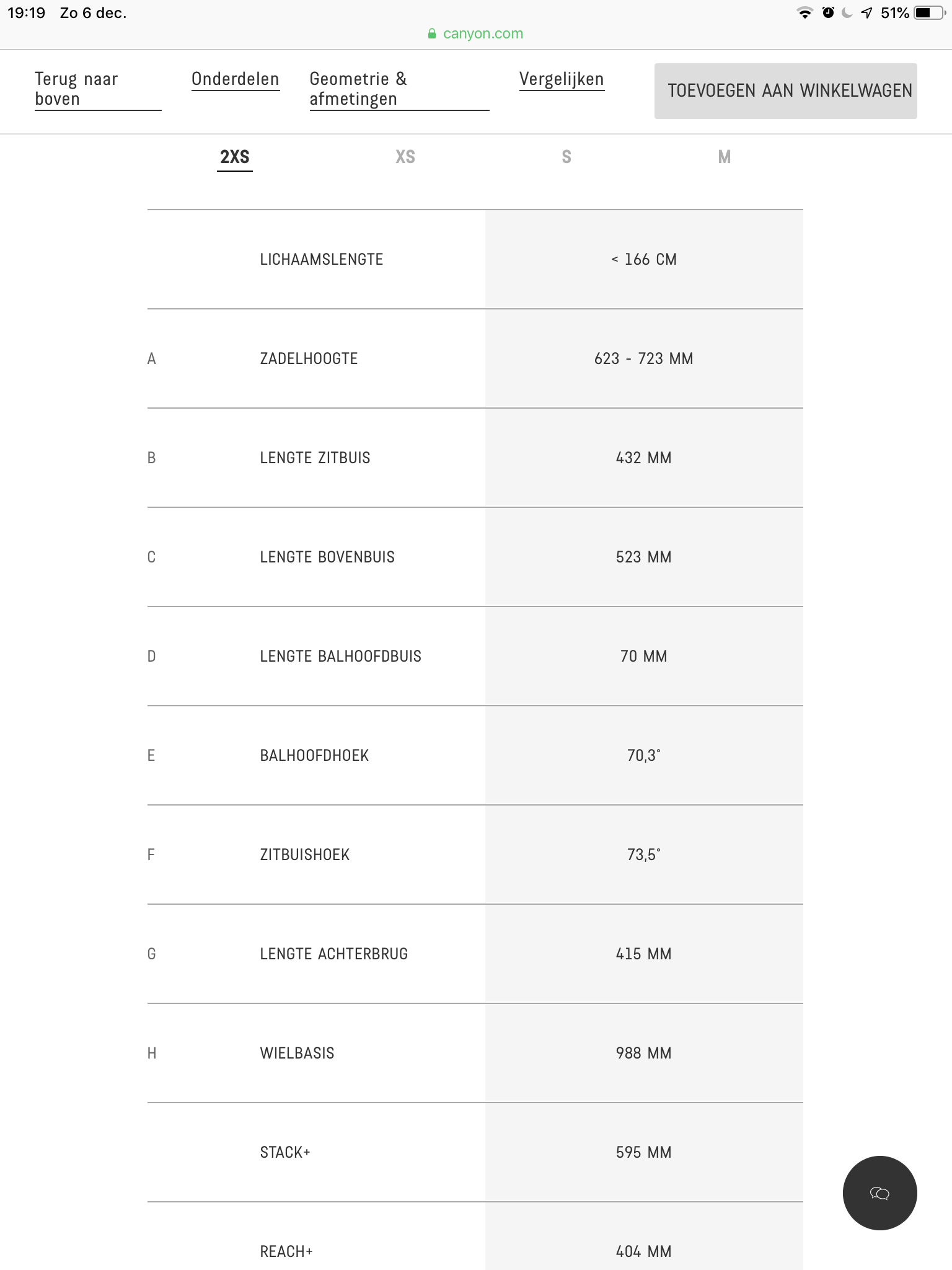Click the Terug naar boven link
952x1270 pixels.
click(76, 89)
